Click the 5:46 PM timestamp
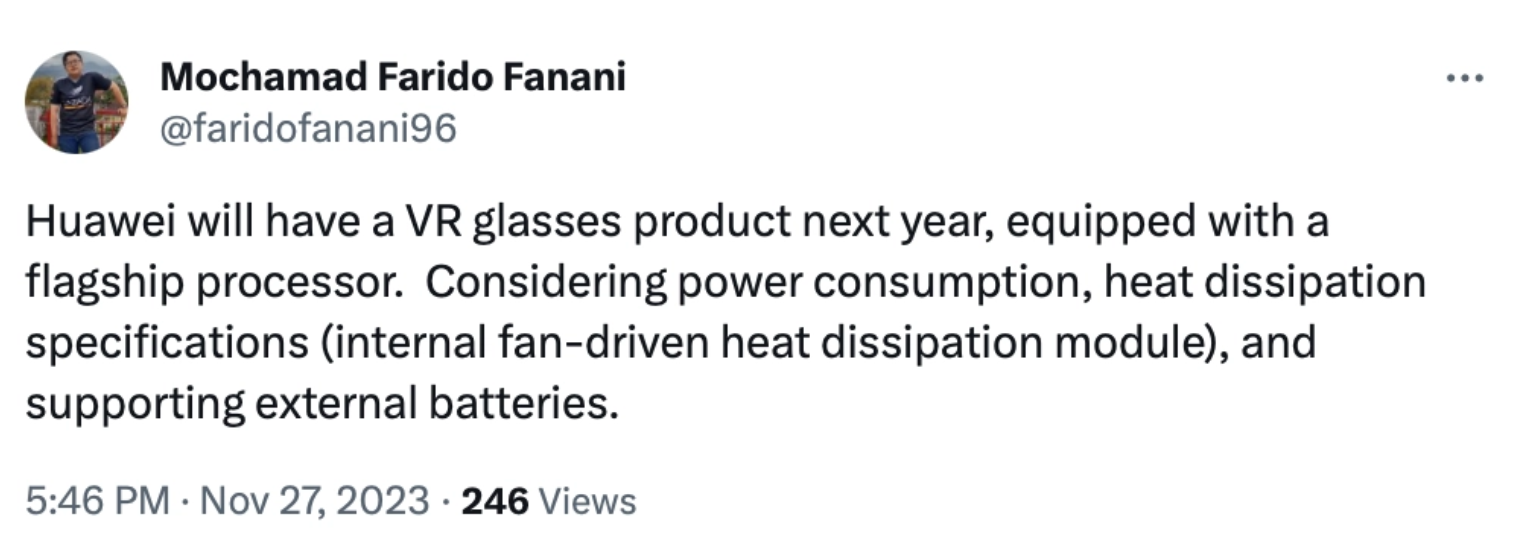Screen dimensions: 1513x543 coord(97,500)
